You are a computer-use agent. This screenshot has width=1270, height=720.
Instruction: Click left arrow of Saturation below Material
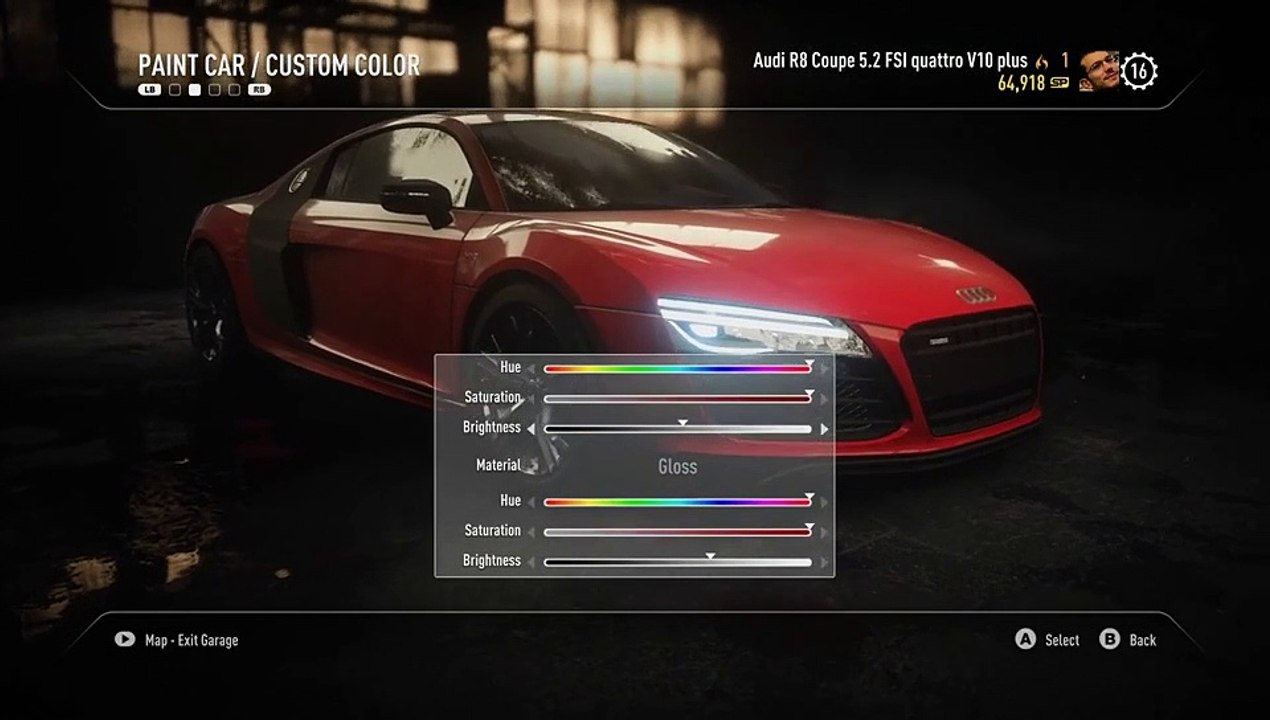[531, 532]
